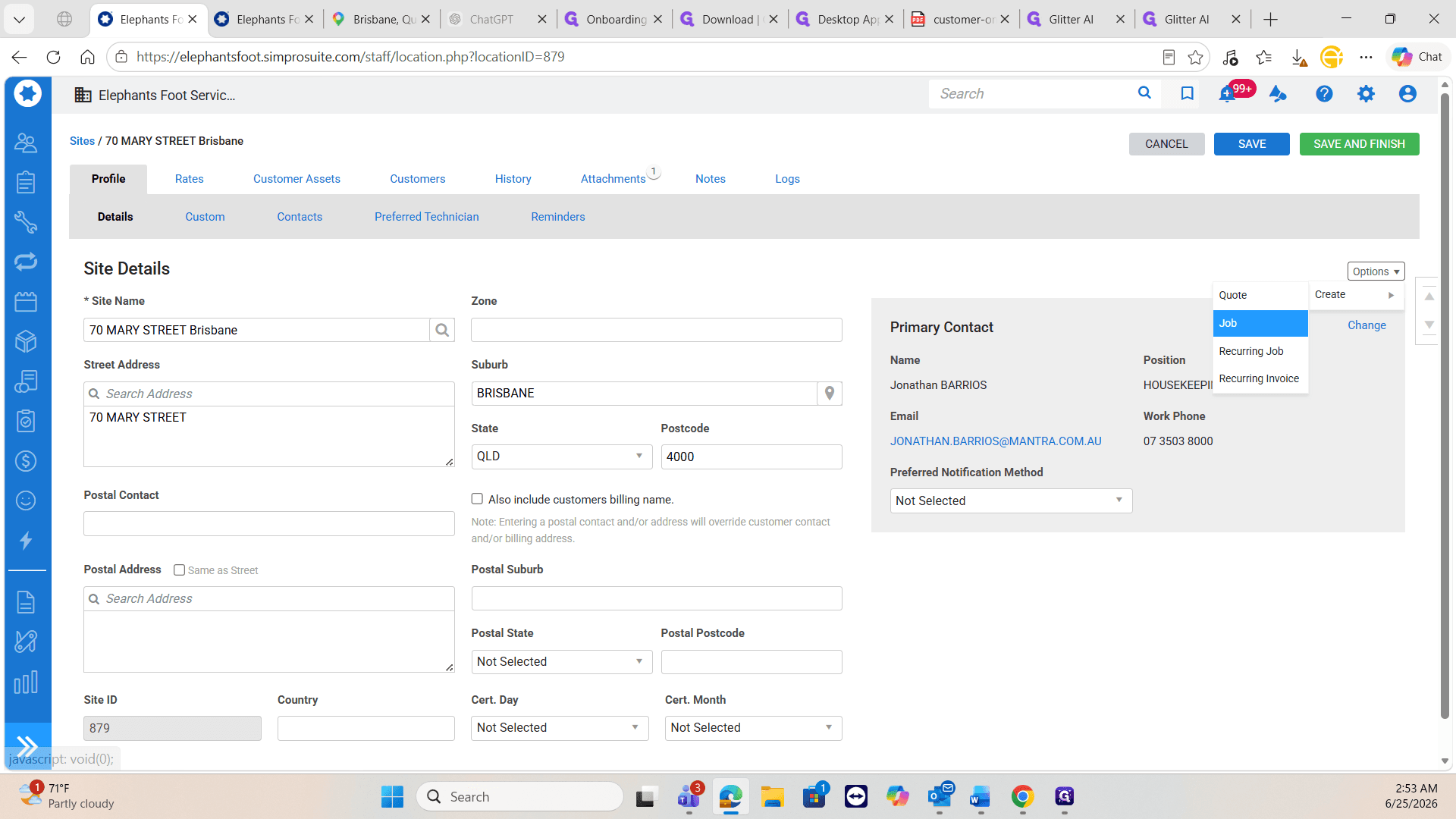
Task: Open the recurring arrows sidebar icon
Action: click(26, 262)
